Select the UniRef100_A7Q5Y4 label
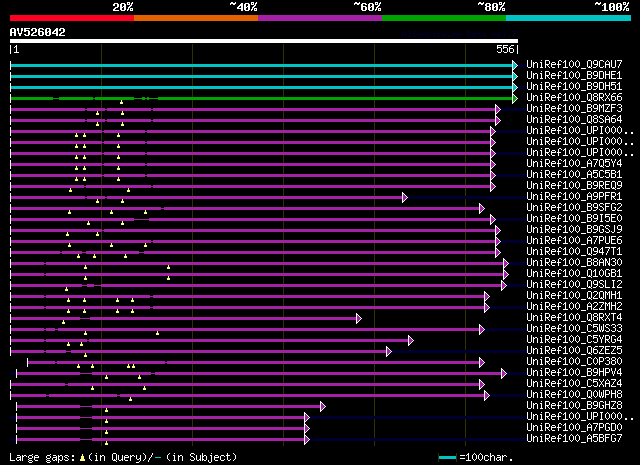 coord(574,164)
